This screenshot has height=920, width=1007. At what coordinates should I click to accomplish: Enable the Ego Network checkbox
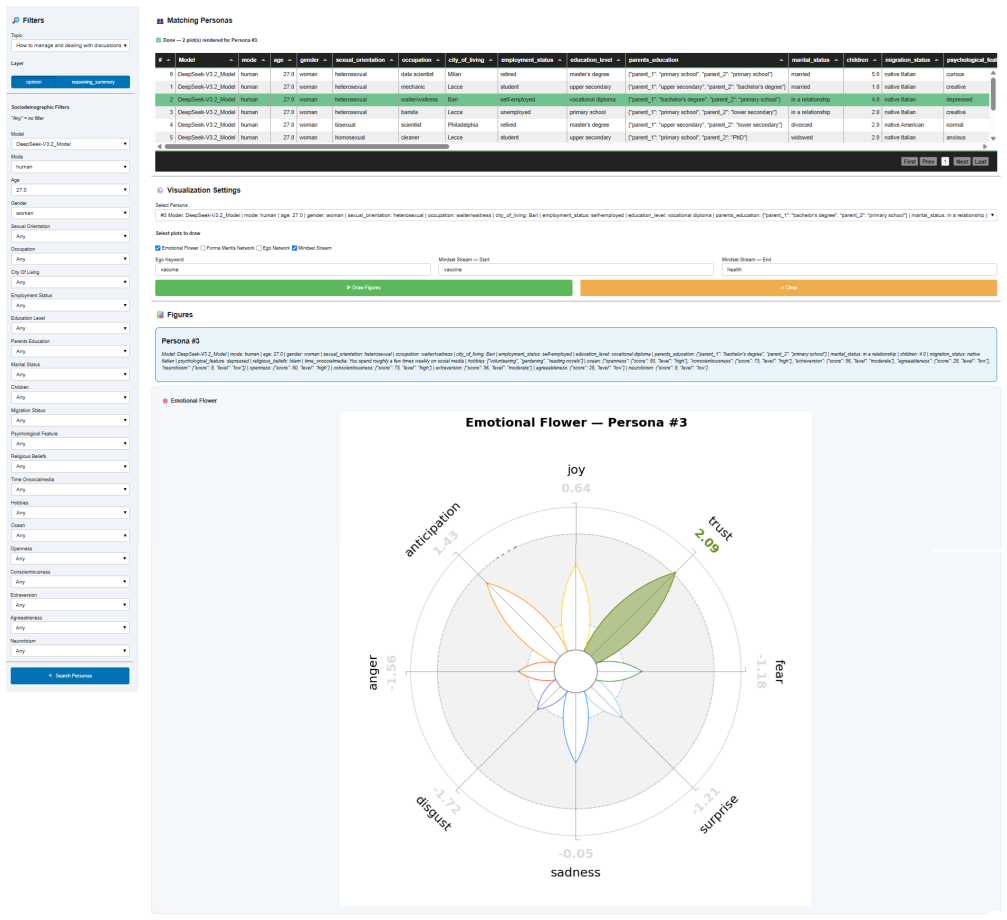259,248
